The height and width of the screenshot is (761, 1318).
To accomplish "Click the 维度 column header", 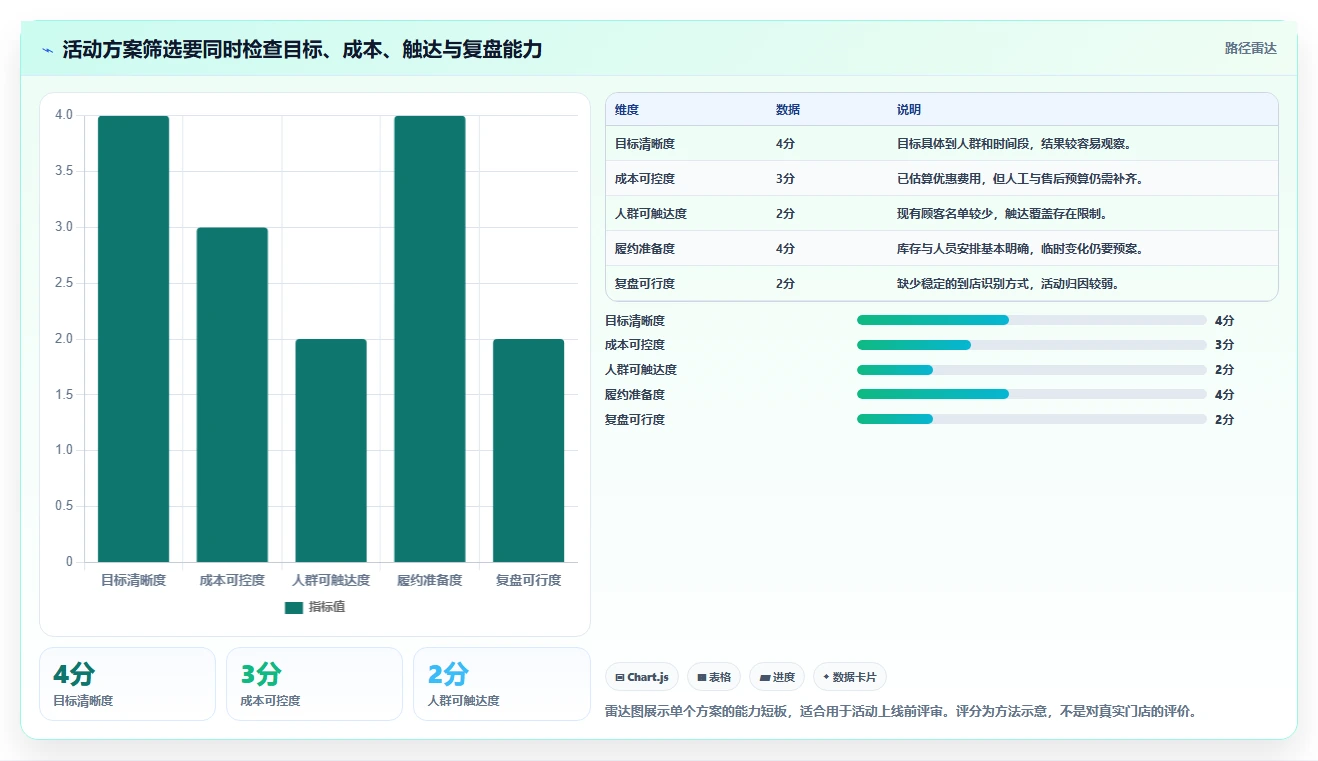I will pos(627,110).
